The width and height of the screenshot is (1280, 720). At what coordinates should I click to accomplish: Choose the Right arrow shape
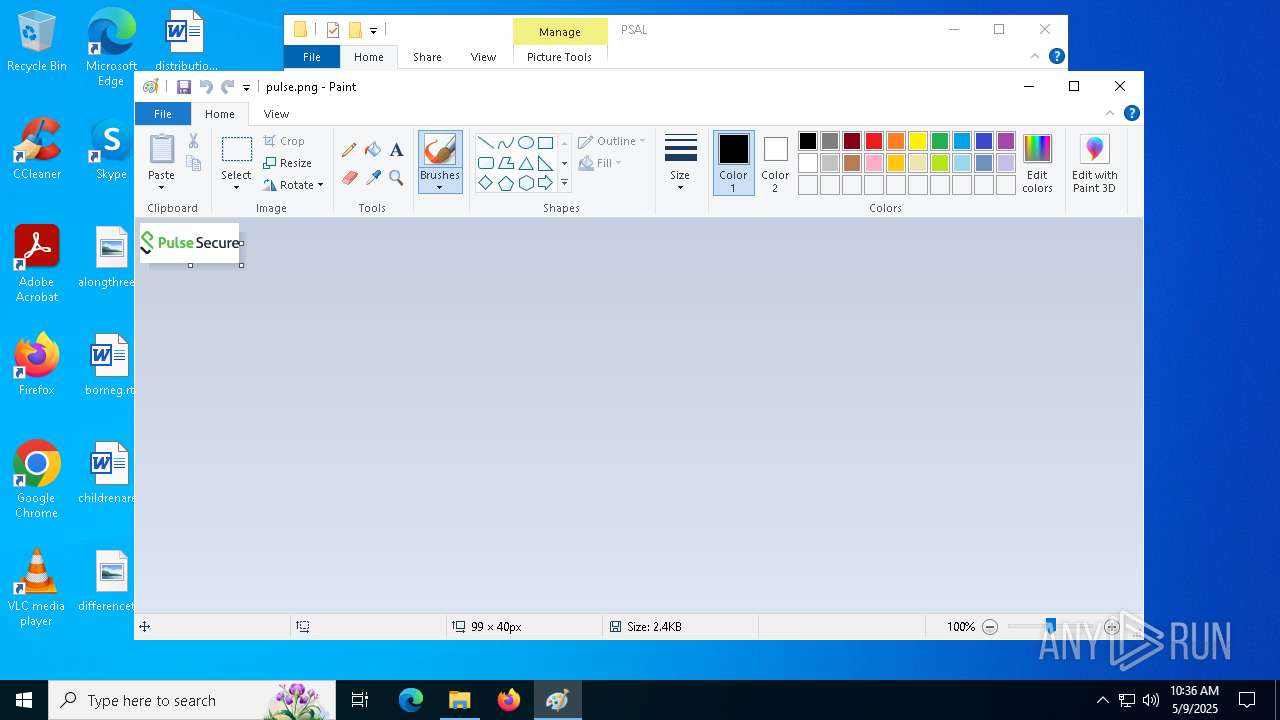pyautogui.click(x=545, y=183)
